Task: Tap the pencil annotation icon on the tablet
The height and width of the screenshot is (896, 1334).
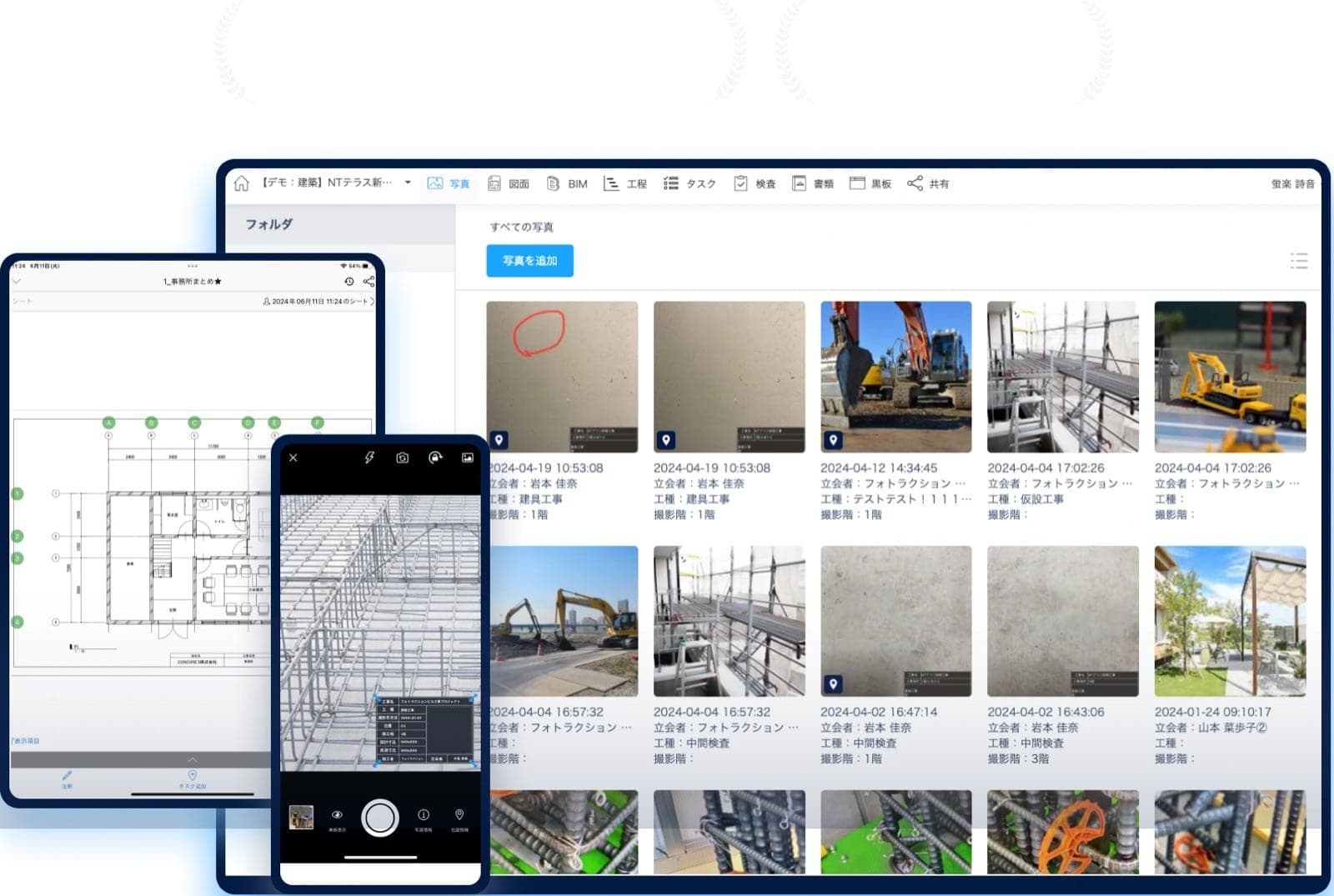Action: [67, 775]
